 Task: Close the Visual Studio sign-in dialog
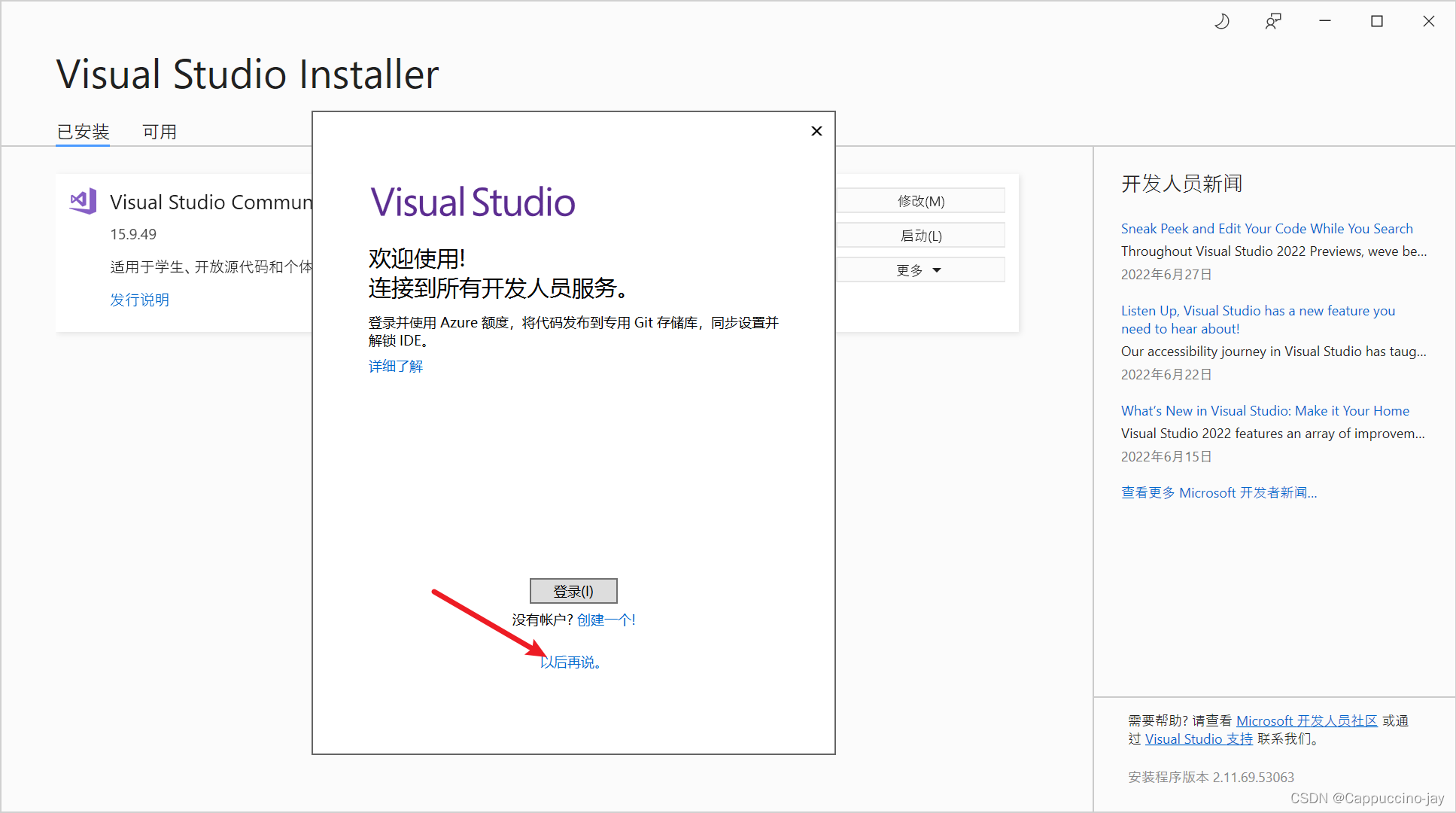(816, 131)
